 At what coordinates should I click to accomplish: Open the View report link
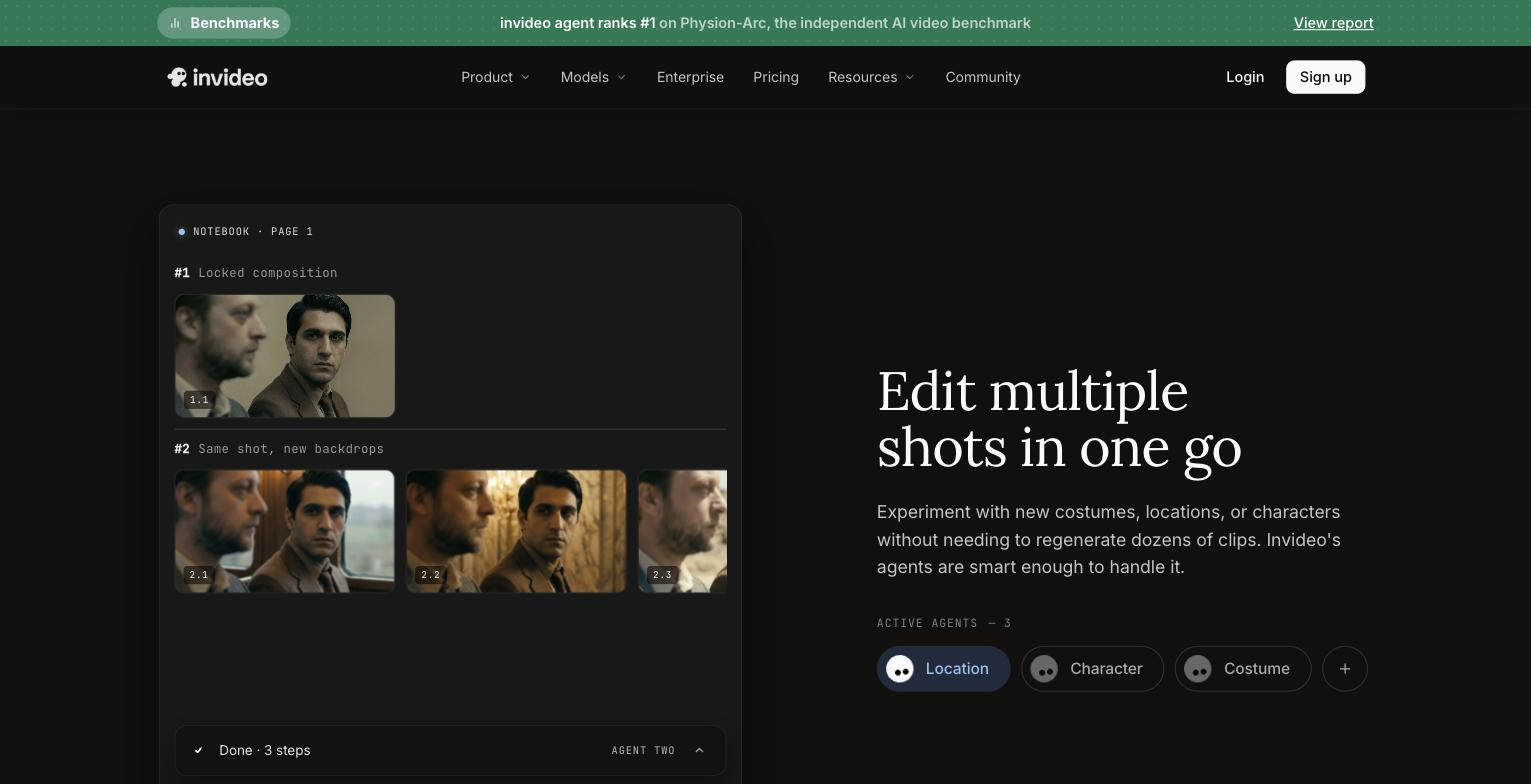[1333, 23]
